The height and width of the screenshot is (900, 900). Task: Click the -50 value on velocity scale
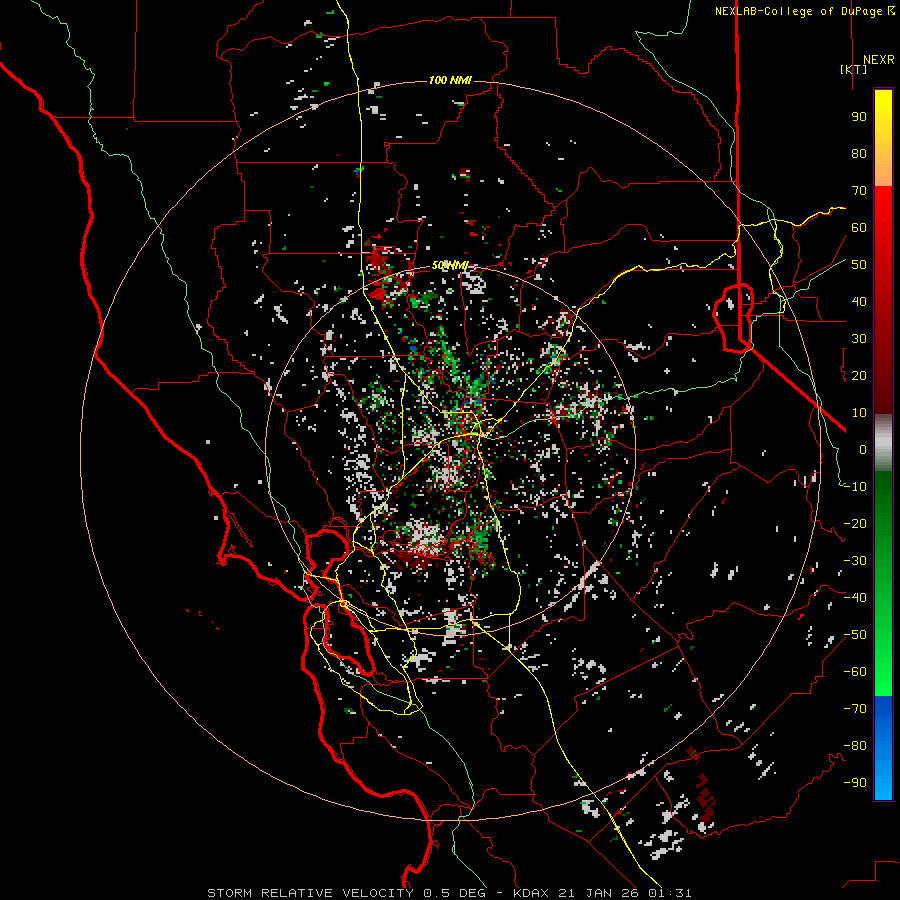point(855,635)
